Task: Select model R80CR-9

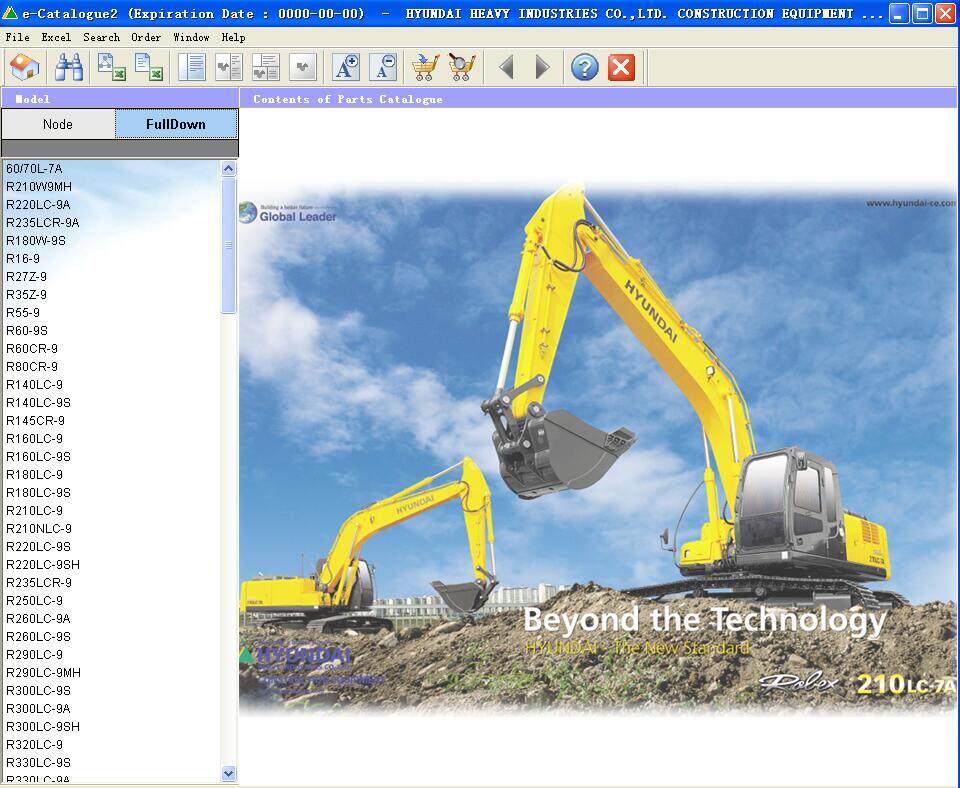Action: pos(32,367)
